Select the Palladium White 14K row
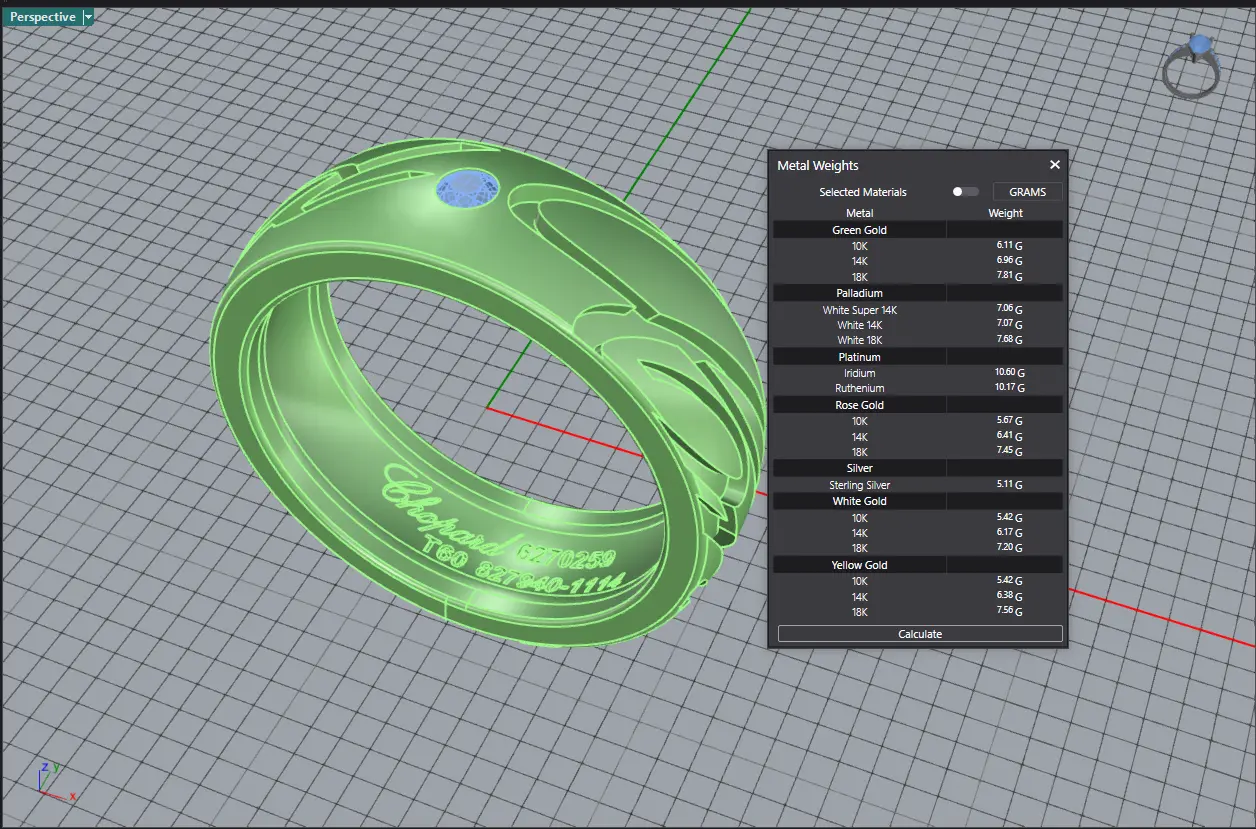The image size is (1256, 829). pyautogui.click(x=918, y=325)
